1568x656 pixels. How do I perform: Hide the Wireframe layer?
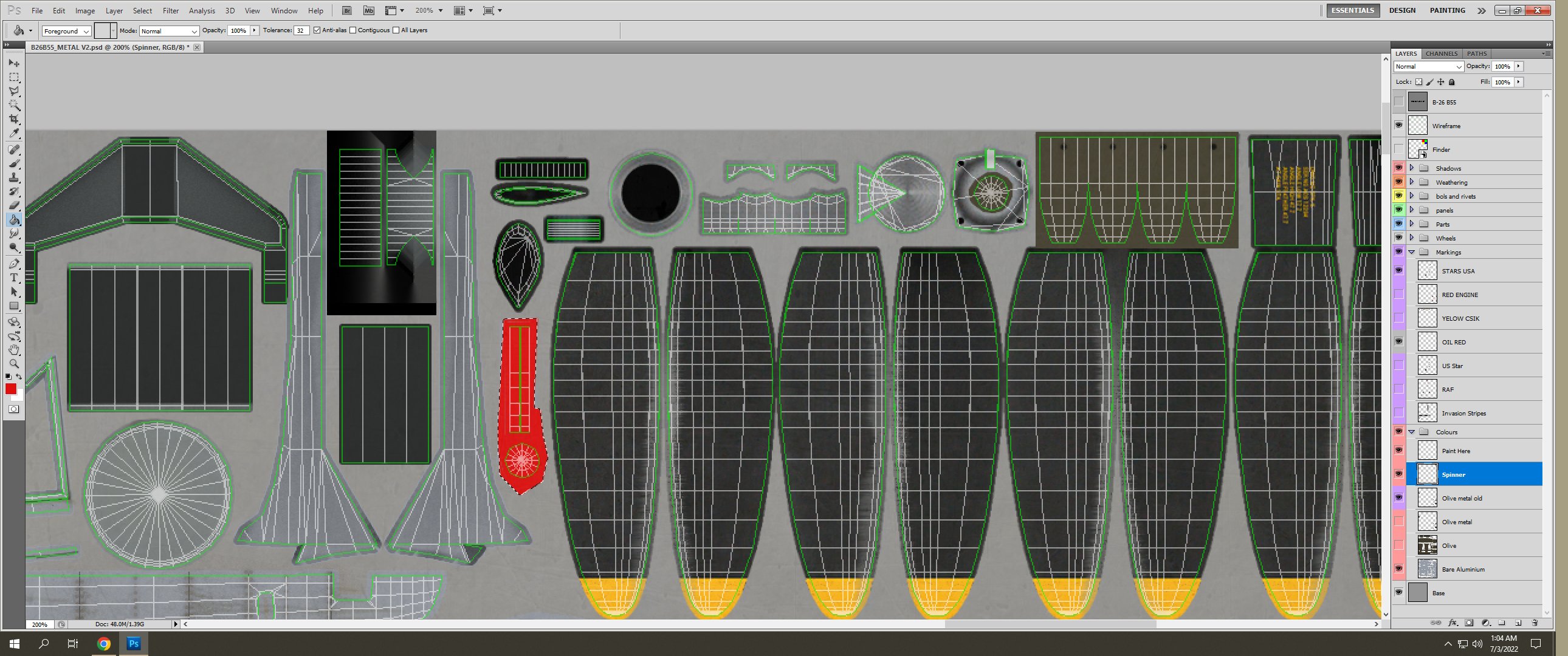[1399, 125]
